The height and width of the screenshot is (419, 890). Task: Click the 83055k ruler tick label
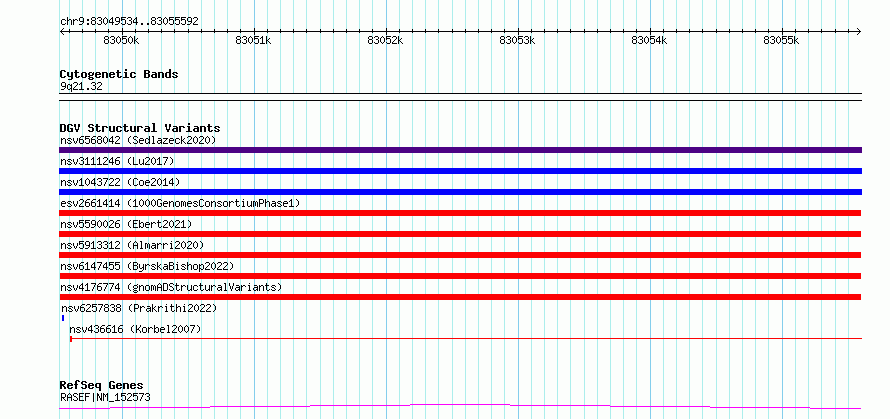(x=780, y=40)
